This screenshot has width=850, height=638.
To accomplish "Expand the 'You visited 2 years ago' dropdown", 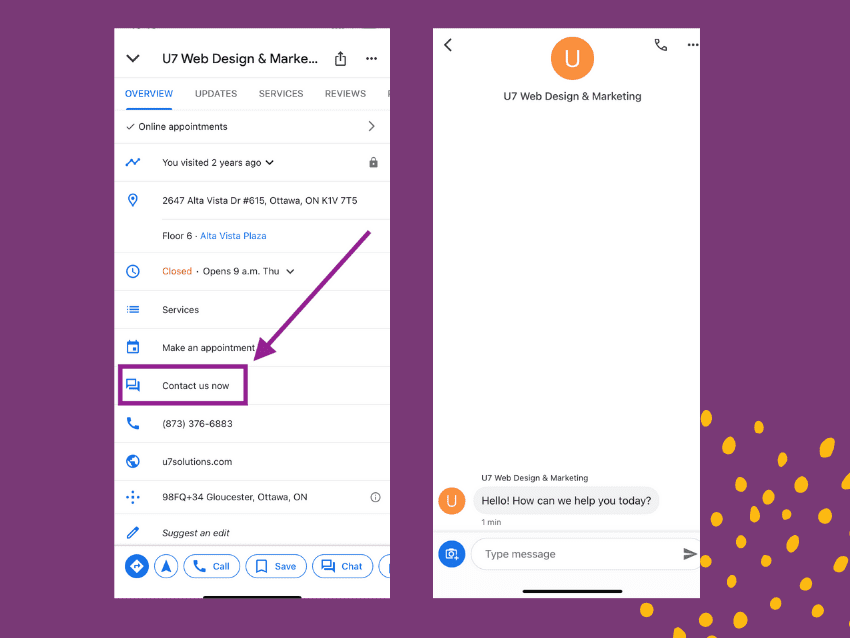I will click(x=270, y=163).
